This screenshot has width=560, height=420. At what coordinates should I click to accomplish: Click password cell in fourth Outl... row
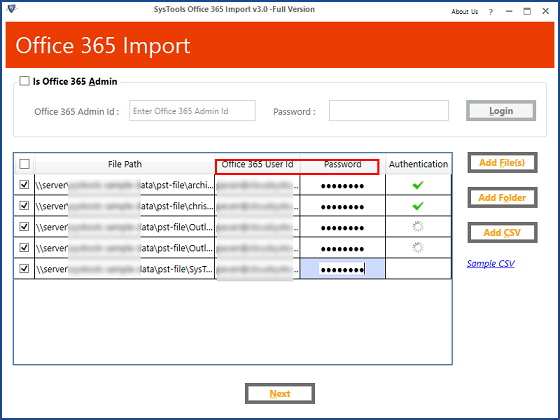[342, 248]
